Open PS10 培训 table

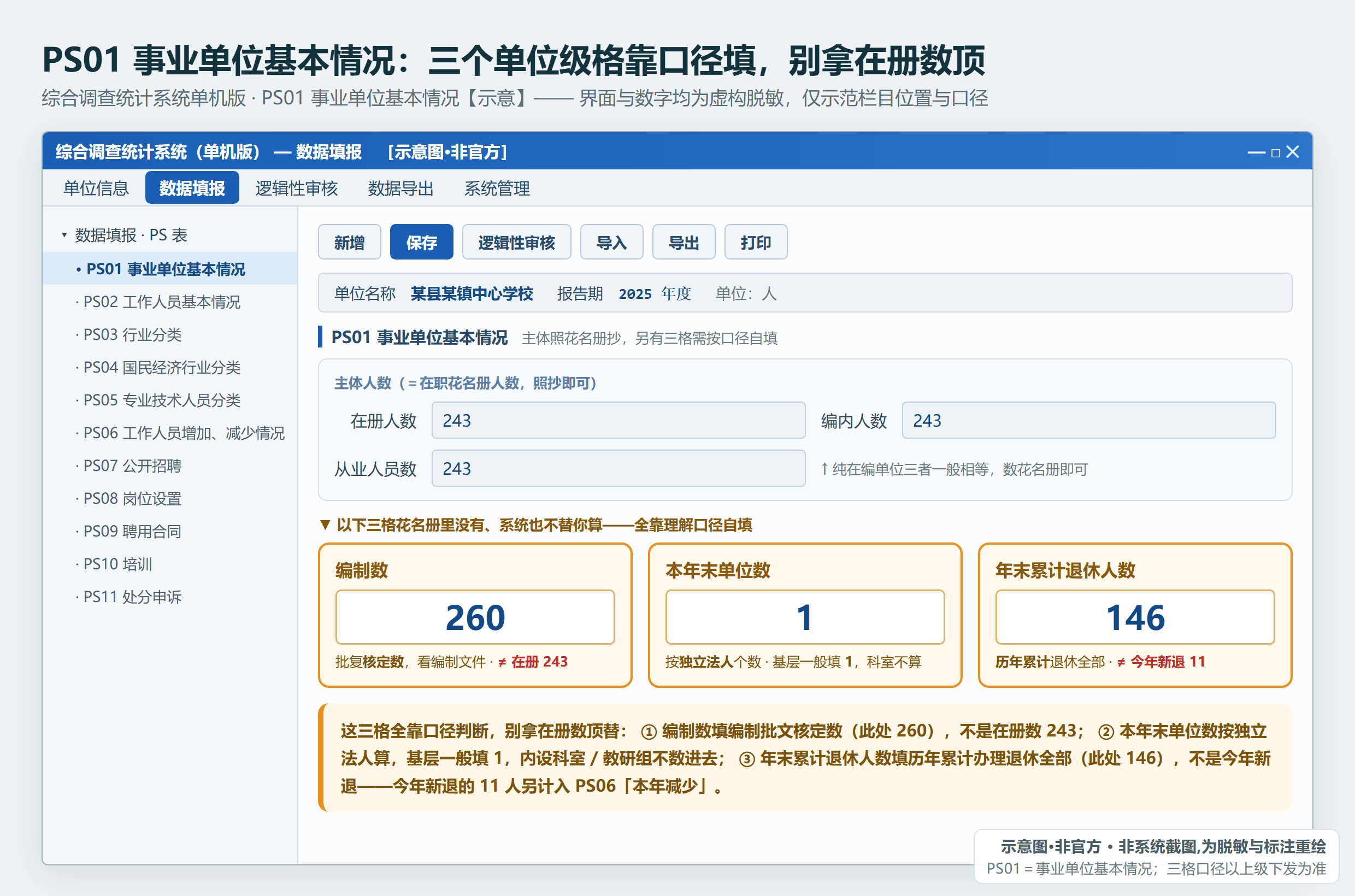tap(170, 564)
